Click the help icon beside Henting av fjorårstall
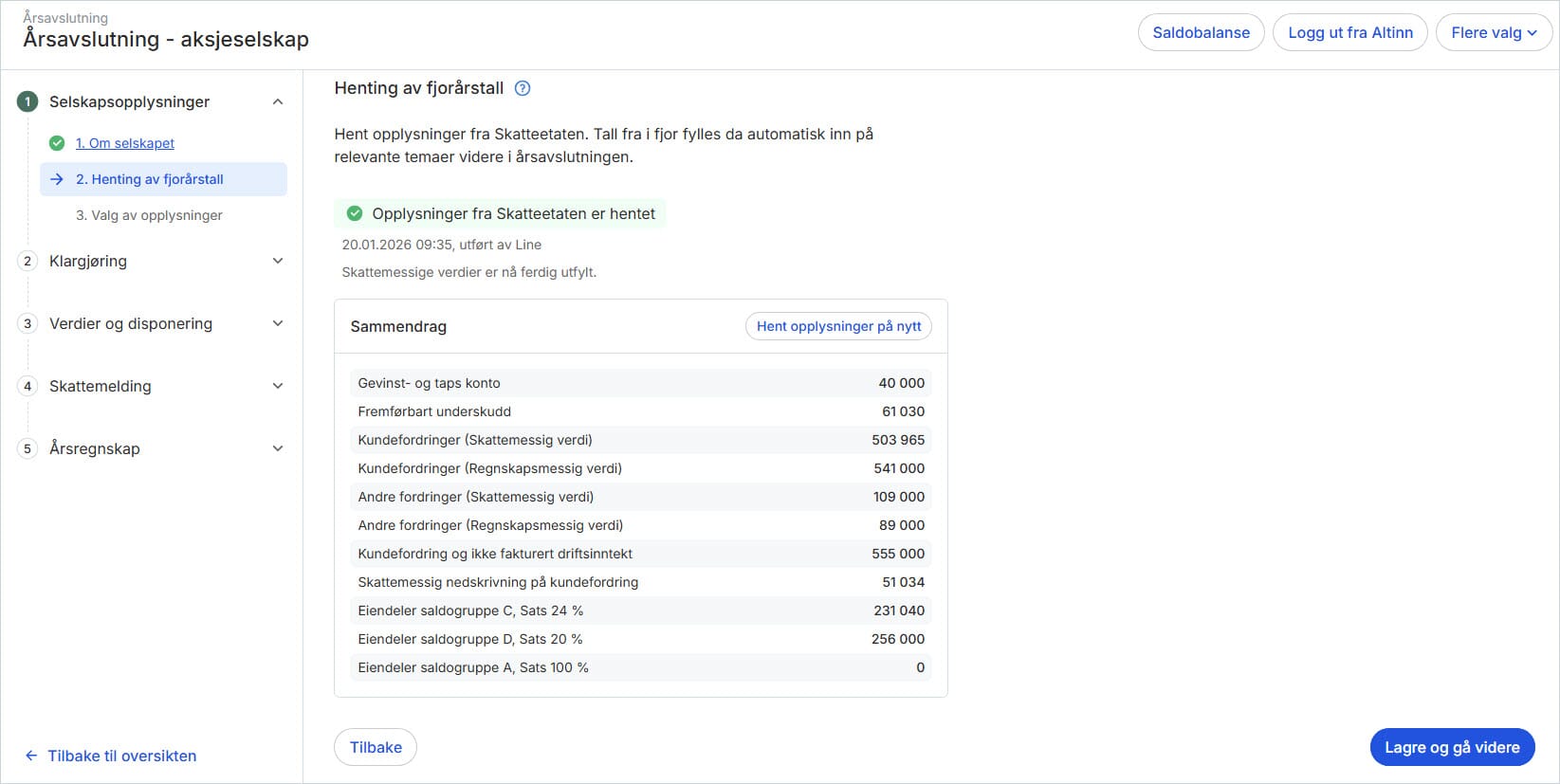Viewport: 1560px width, 784px height. (523, 88)
